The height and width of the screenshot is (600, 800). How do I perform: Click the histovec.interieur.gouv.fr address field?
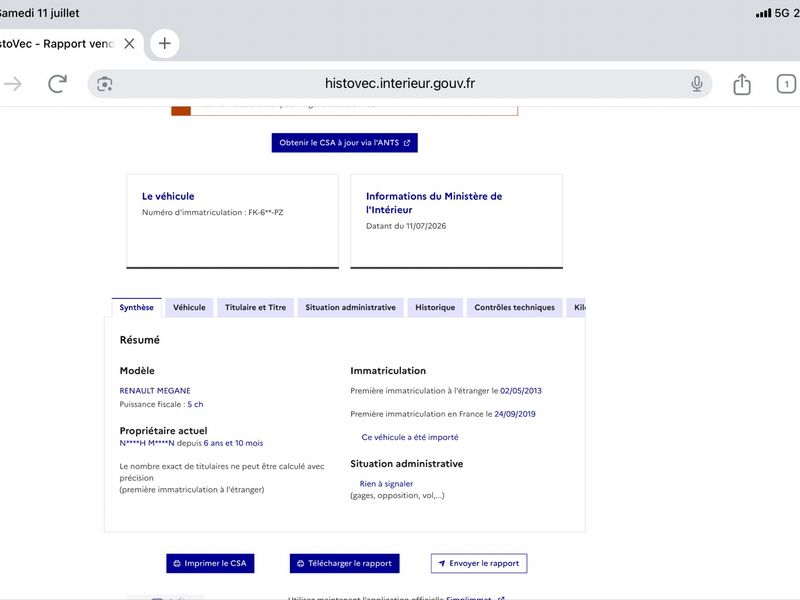[x=399, y=84]
